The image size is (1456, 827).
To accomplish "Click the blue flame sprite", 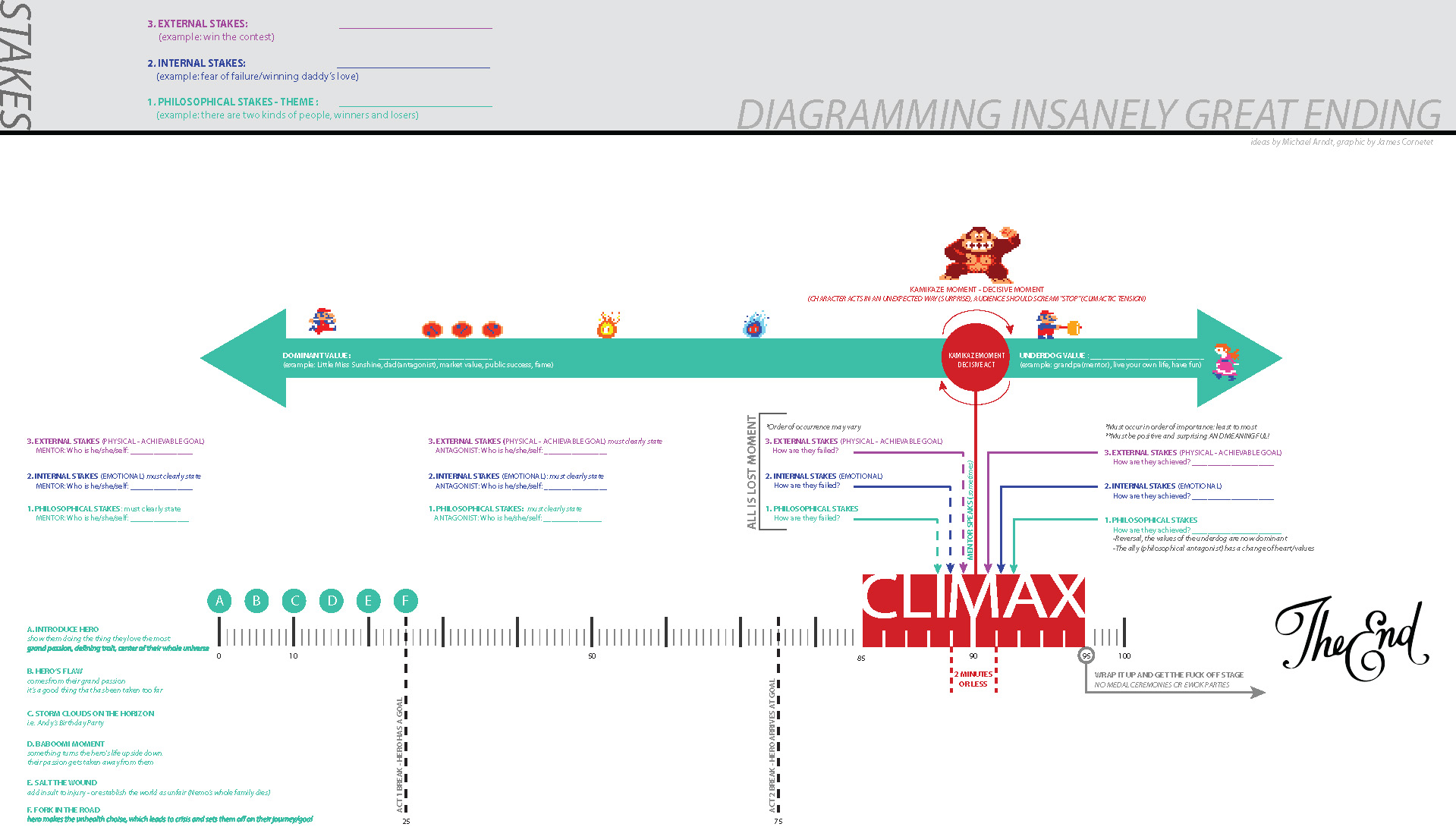I will [x=754, y=325].
